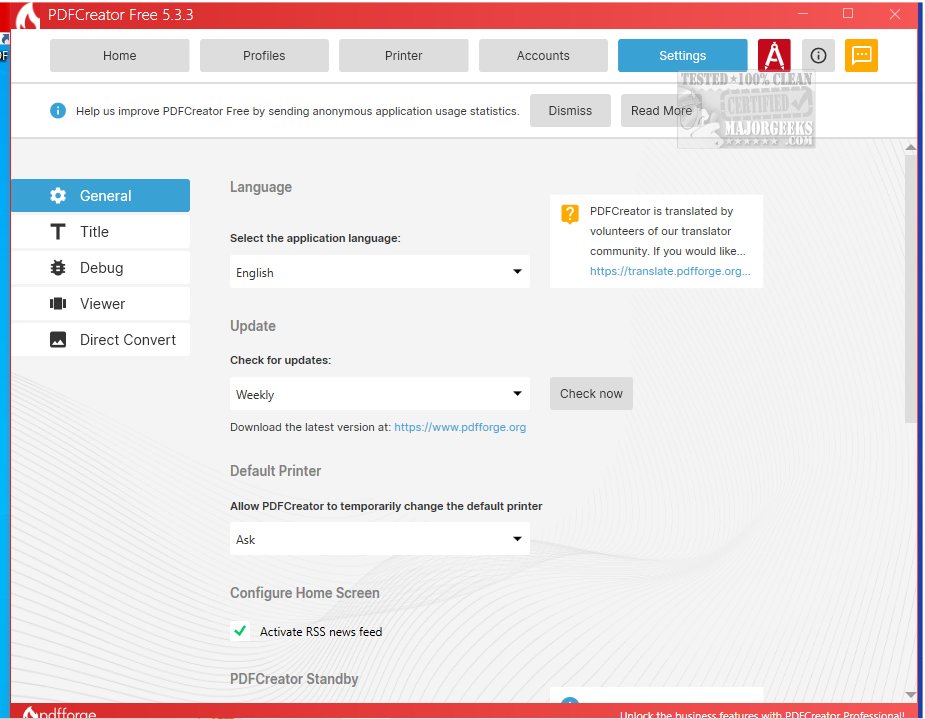Click the General gear icon
This screenshot has height=719, width=925.
click(58, 195)
